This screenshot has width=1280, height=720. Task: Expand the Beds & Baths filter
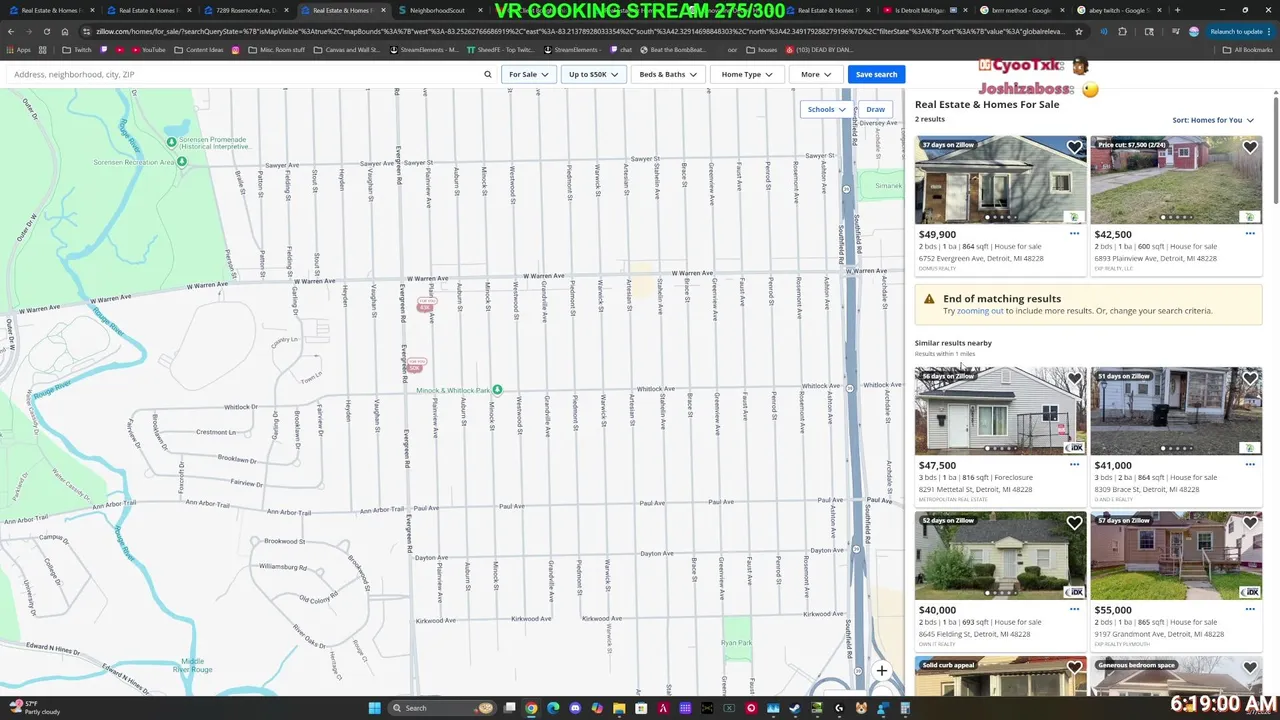pyautogui.click(x=668, y=74)
